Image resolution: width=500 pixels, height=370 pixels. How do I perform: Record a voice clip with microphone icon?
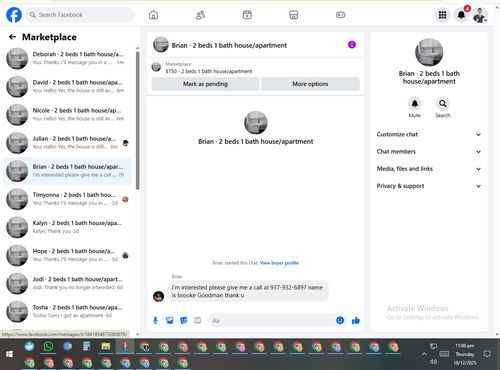coord(155,320)
